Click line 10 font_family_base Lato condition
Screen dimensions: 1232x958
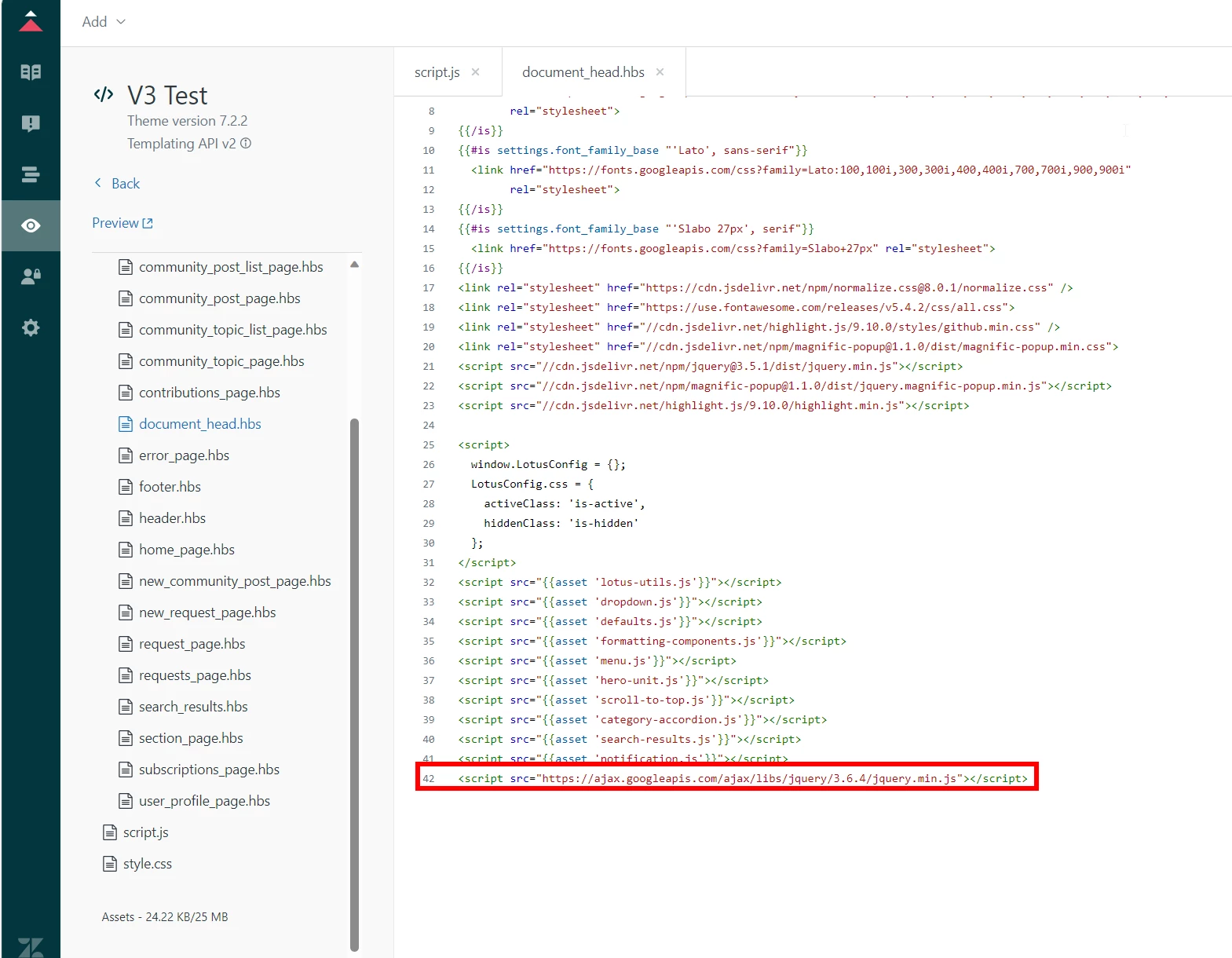(x=633, y=150)
